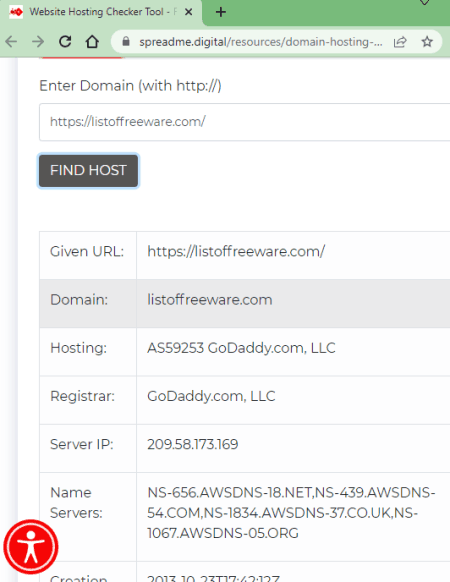Click the browser back arrow
450x582 pixels.
[x=11, y=42]
